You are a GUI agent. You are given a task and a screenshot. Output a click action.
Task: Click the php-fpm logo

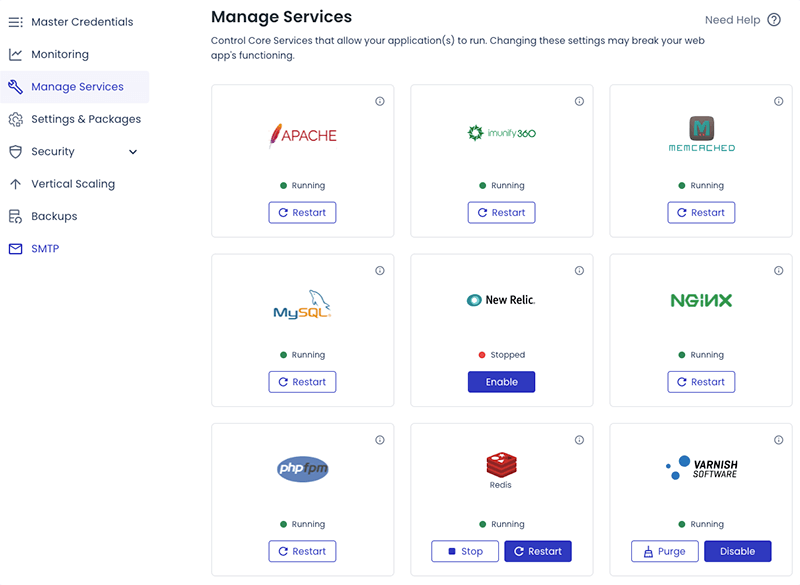(x=303, y=469)
